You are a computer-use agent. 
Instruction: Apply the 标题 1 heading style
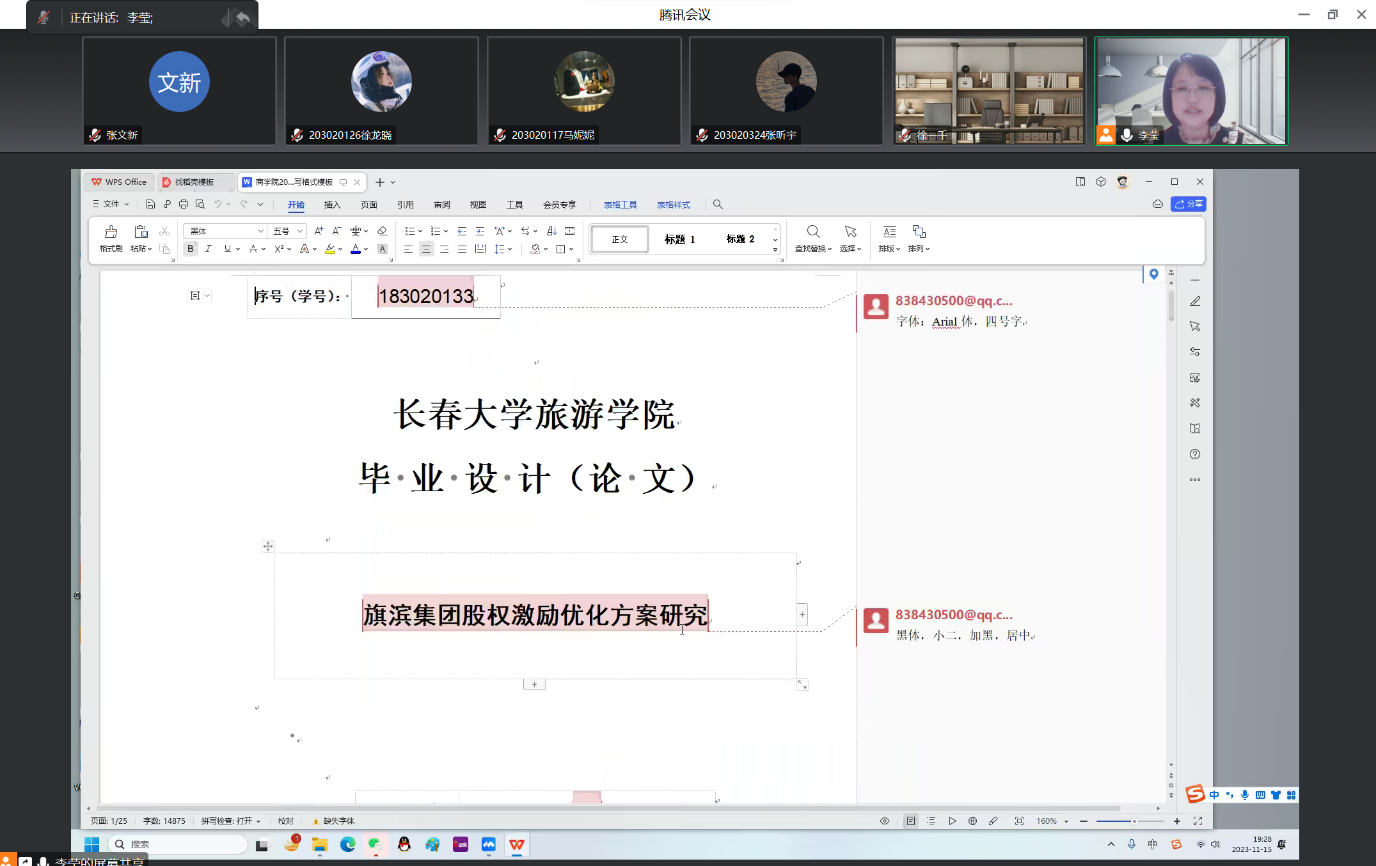[x=679, y=239]
